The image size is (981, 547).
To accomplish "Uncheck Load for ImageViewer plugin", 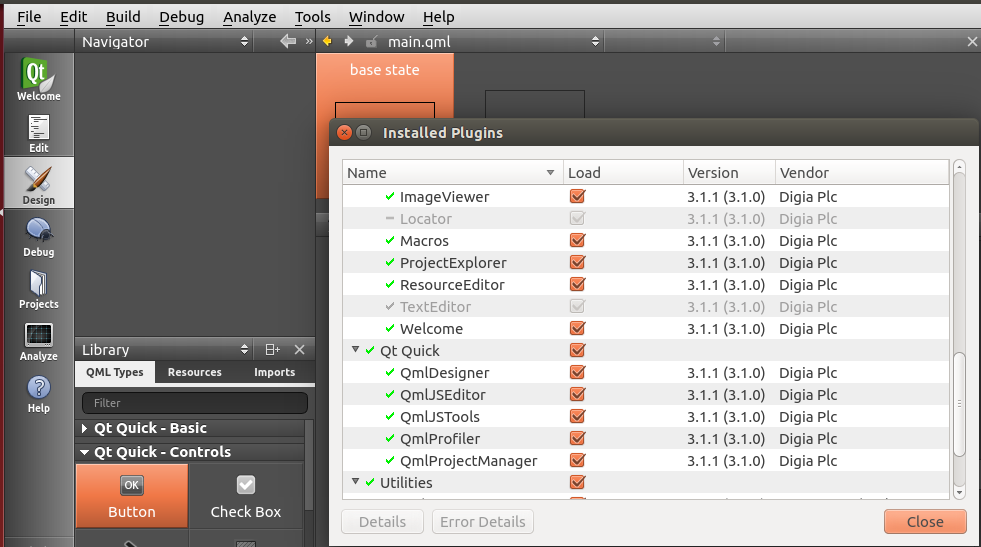I will 576,197.
